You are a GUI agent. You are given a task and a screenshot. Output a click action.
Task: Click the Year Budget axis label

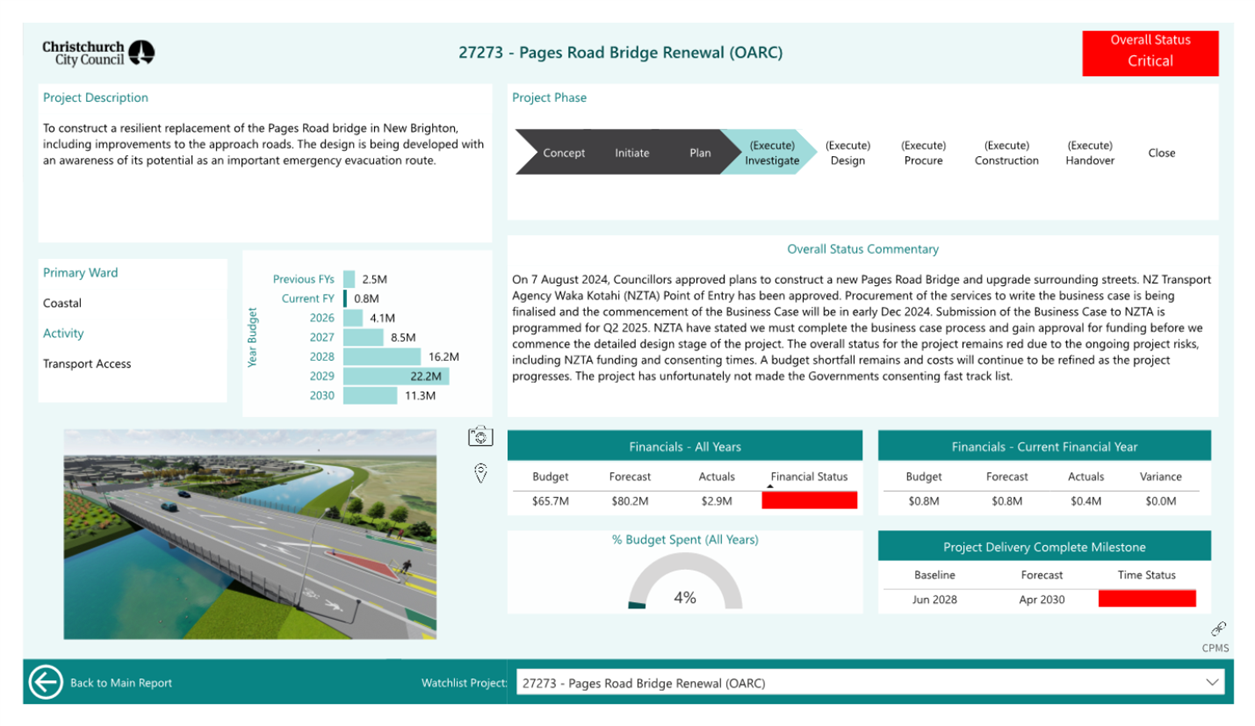(252, 337)
